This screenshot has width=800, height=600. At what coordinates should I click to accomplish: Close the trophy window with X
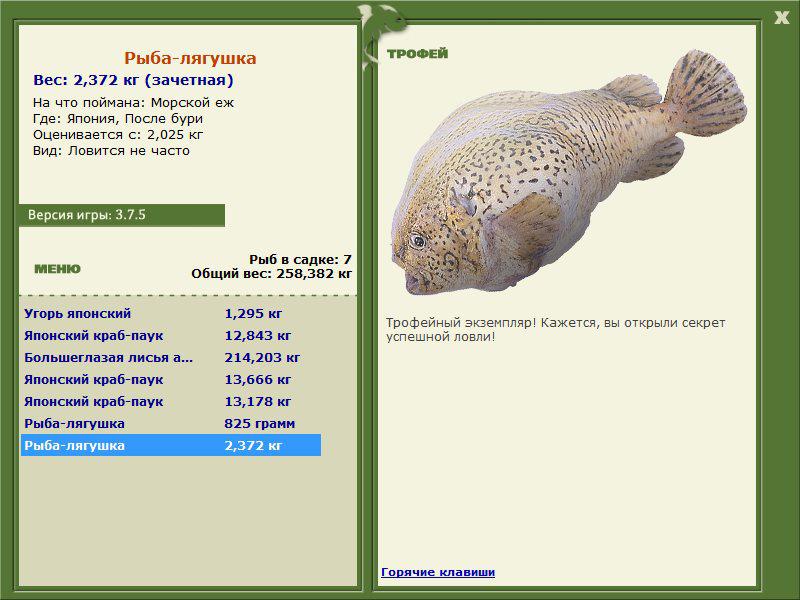(782, 18)
